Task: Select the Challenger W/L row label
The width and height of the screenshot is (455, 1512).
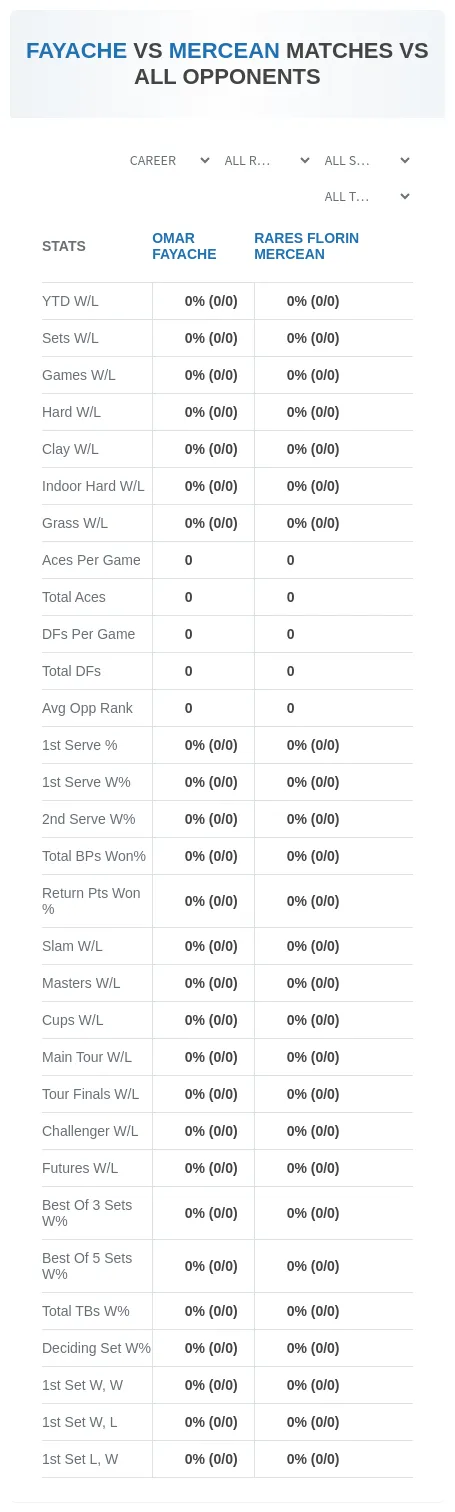Action: (x=90, y=1131)
